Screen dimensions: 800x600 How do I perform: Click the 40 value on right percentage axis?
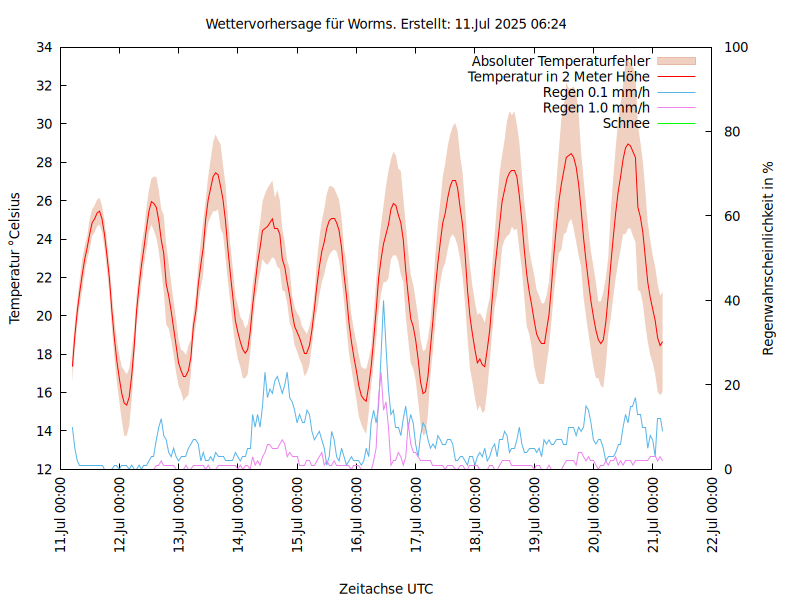click(731, 301)
